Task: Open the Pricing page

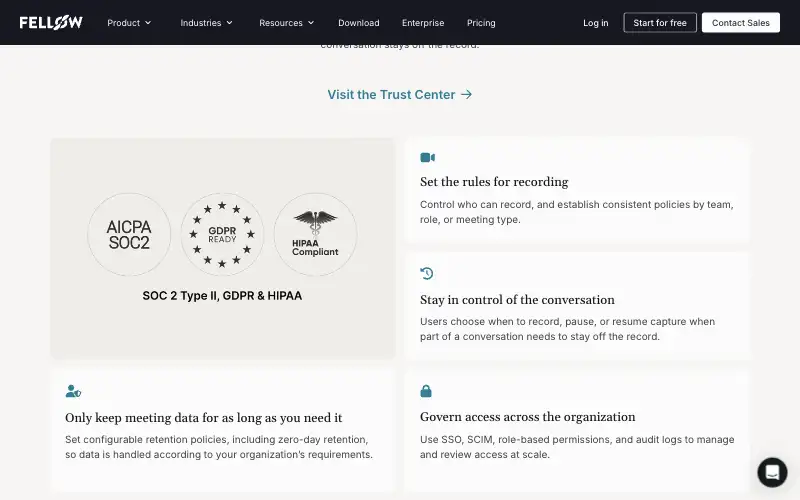Action: 481,22
